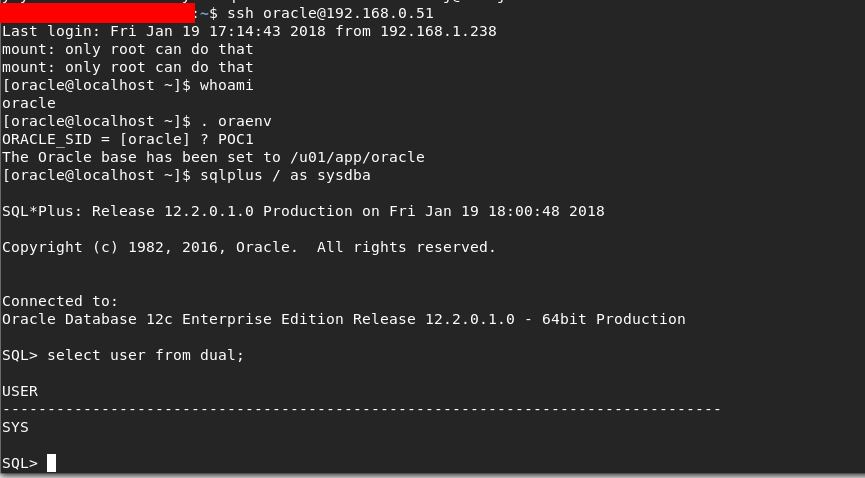This screenshot has width=865, height=478.
Task: Click the red redacted hostname block
Action: click(97, 13)
